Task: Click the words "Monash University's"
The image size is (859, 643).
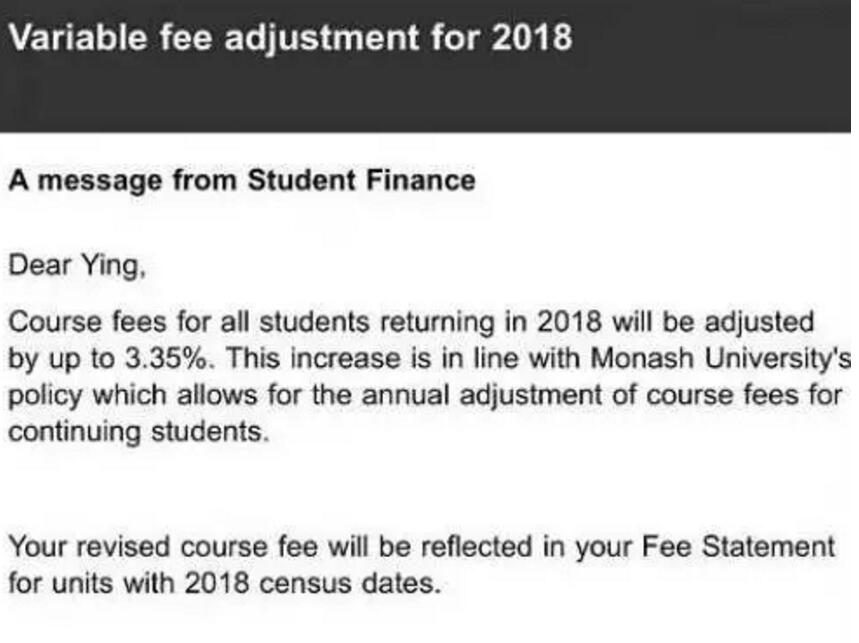Action: point(720,359)
